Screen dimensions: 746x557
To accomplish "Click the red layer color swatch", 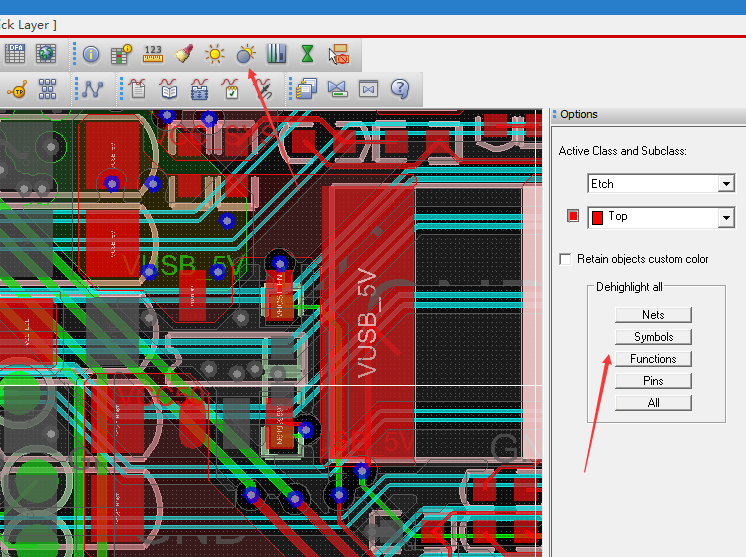I will point(573,217).
